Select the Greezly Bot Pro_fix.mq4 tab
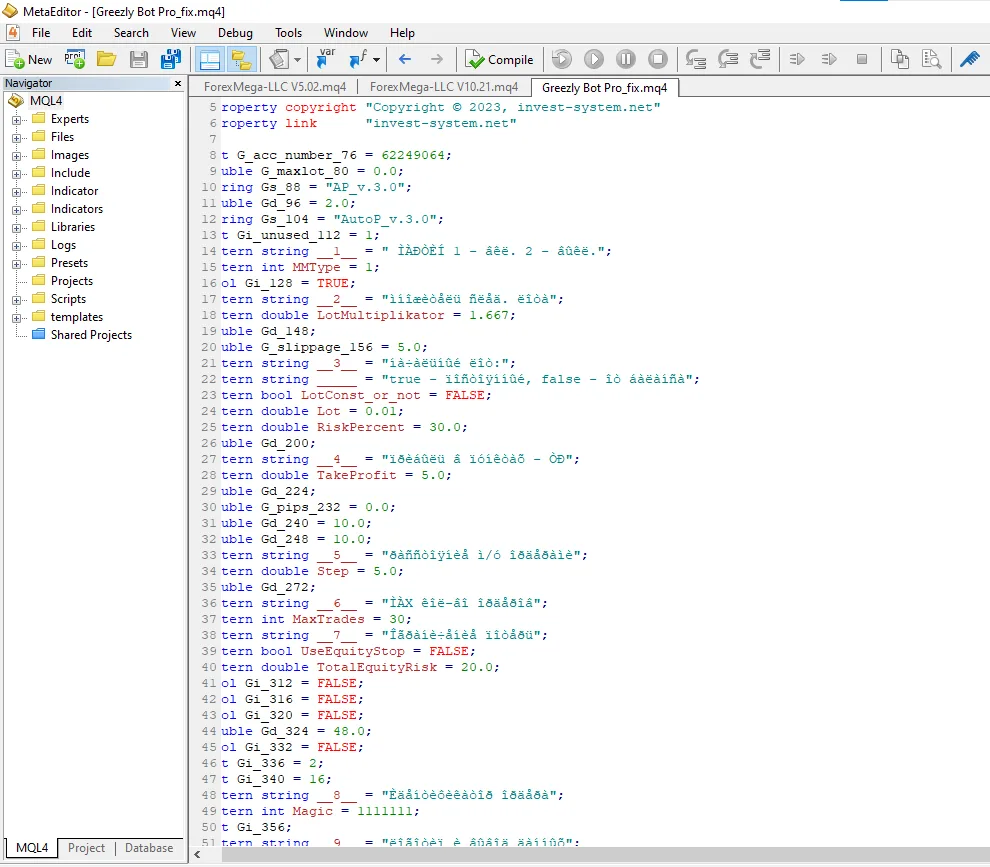990x867 pixels. point(604,88)
